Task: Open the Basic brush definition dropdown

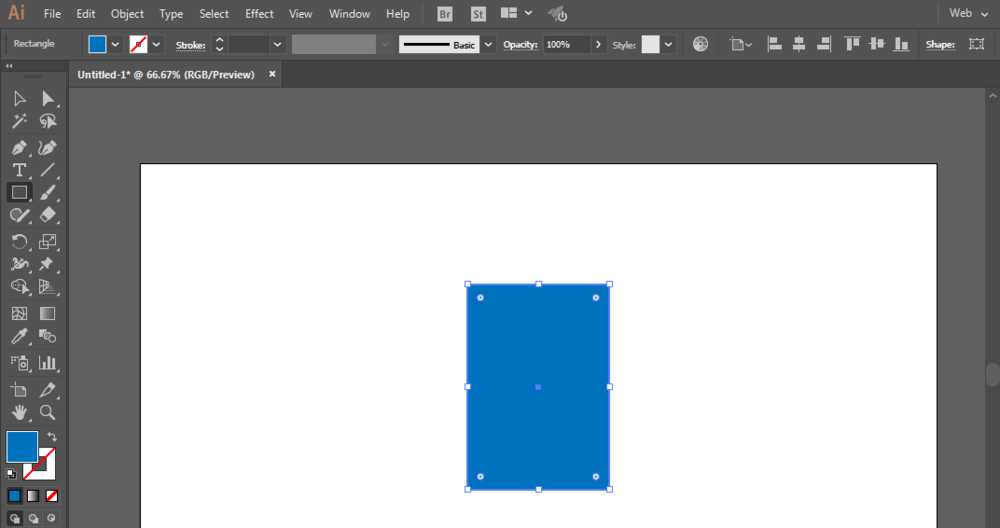Action: 488,45
